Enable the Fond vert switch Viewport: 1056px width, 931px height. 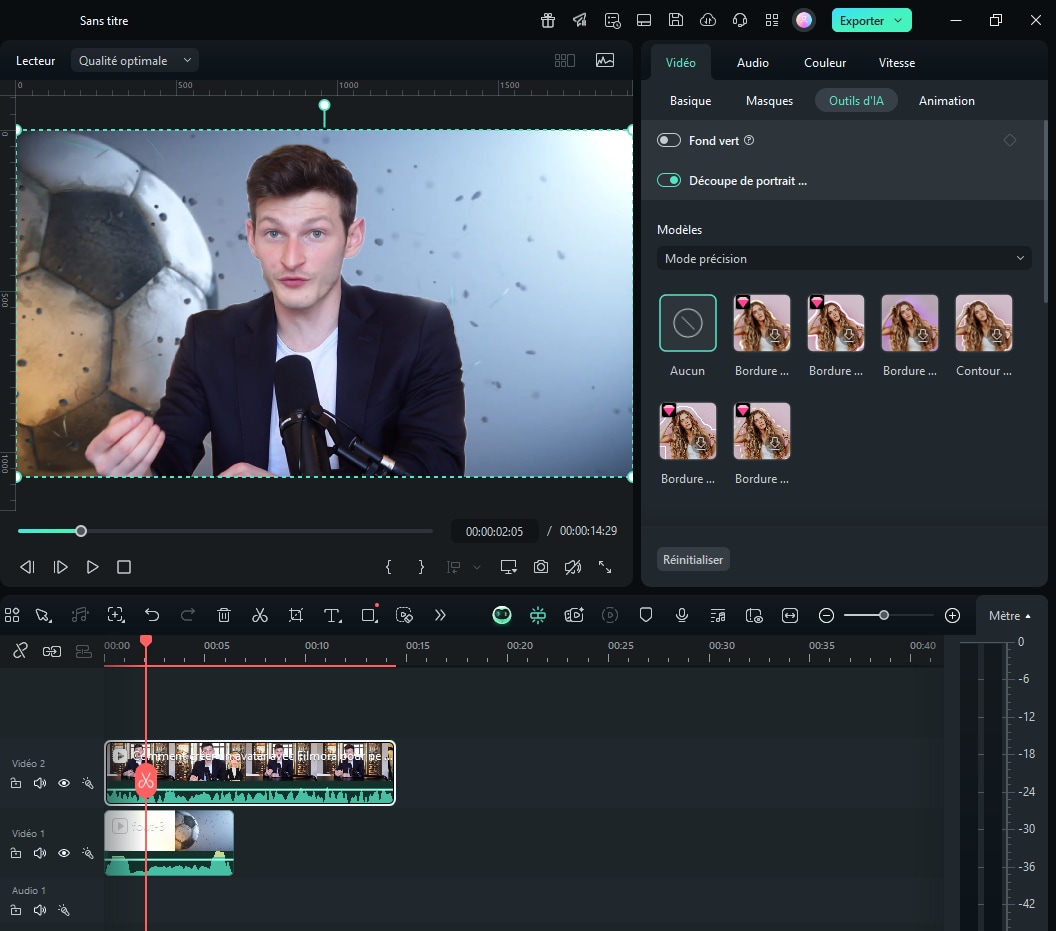669,140
